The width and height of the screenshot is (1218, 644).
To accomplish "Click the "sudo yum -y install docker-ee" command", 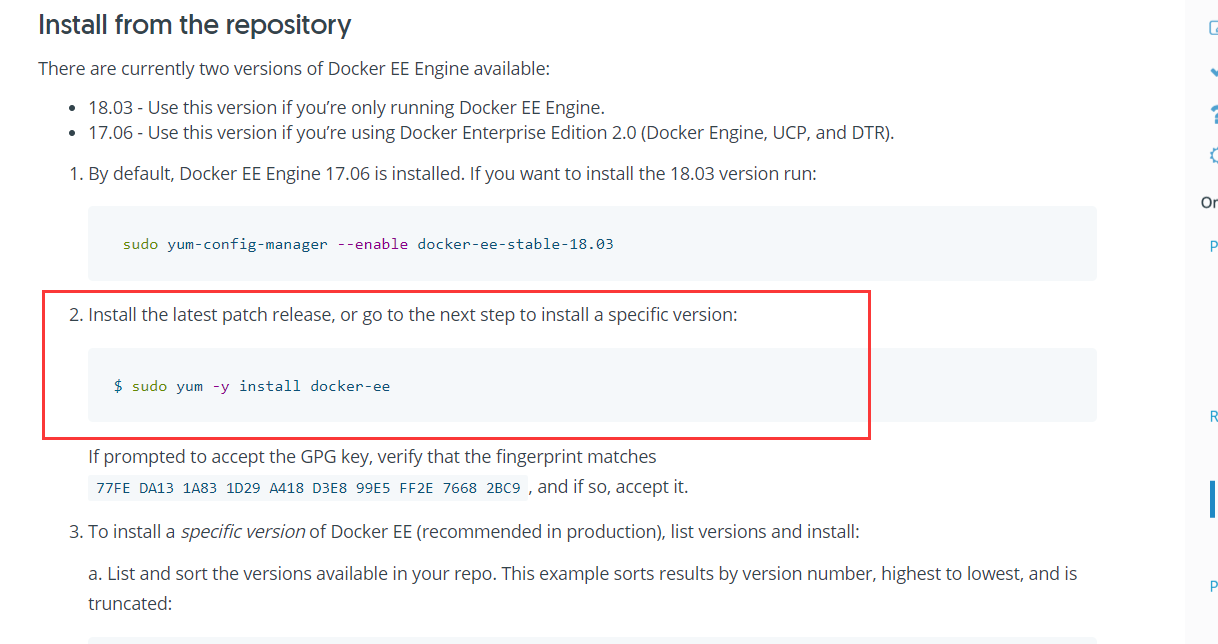I will coord(251,386).
